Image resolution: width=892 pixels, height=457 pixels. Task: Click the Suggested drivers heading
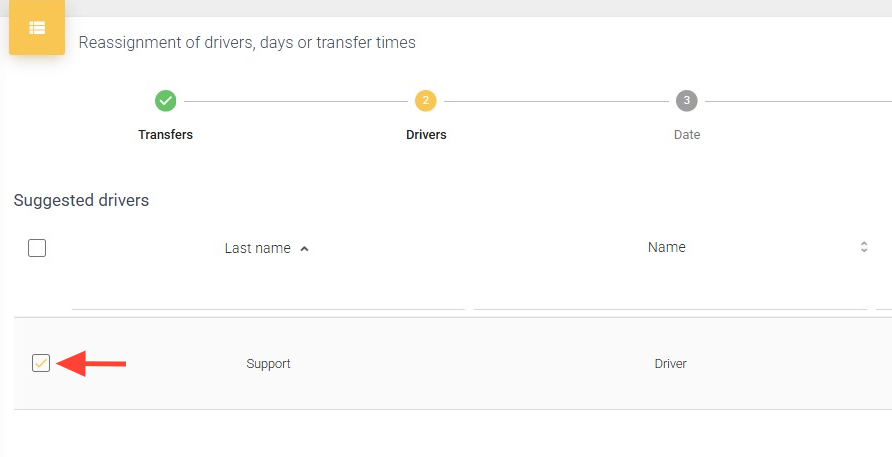81,200
